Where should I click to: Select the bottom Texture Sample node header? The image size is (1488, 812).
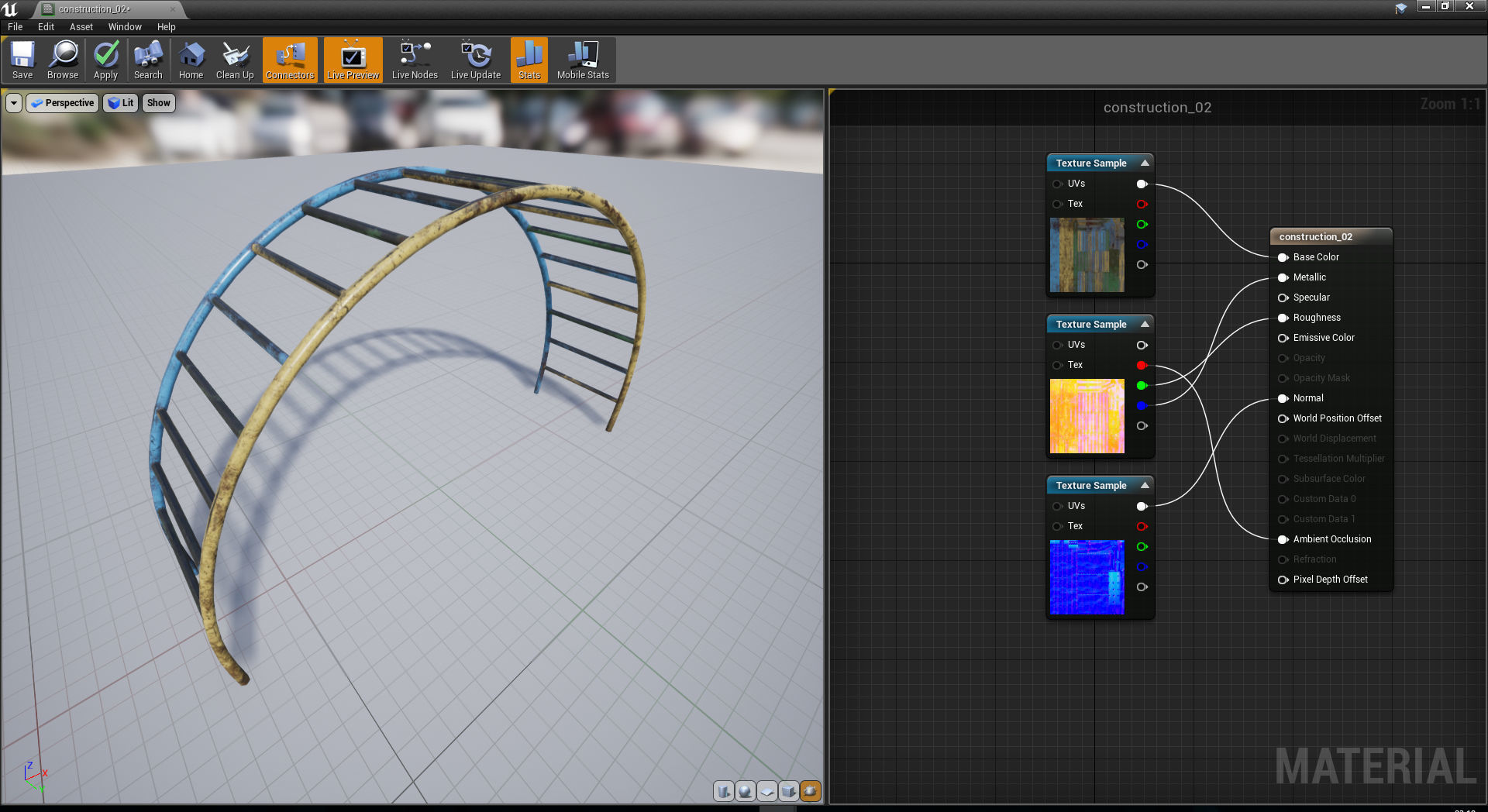coord(1100,485)
